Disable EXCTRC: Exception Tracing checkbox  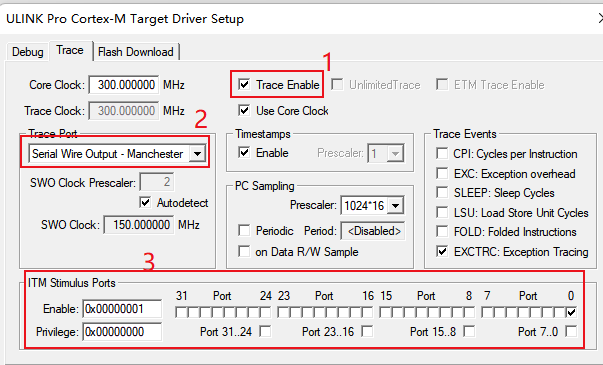(442, 252)
